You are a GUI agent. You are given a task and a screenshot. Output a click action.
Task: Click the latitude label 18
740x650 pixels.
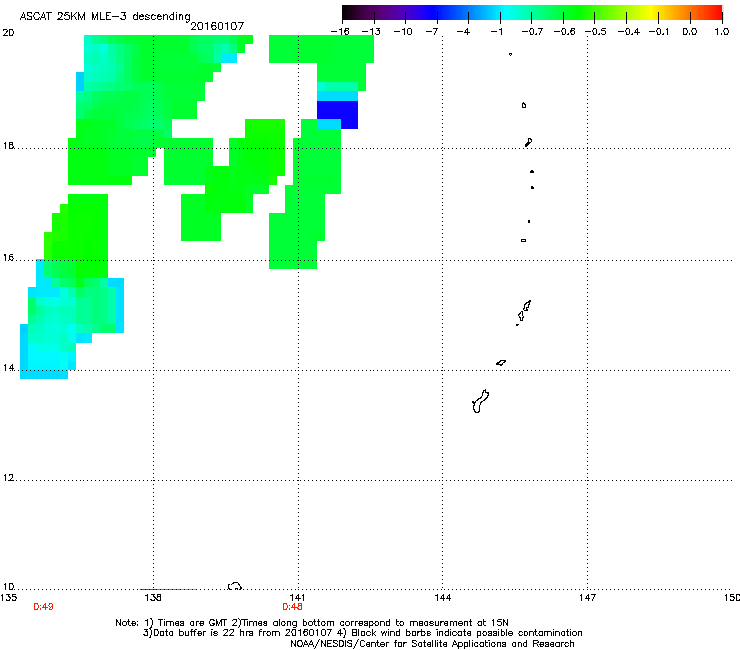click(x=8, y=146)
